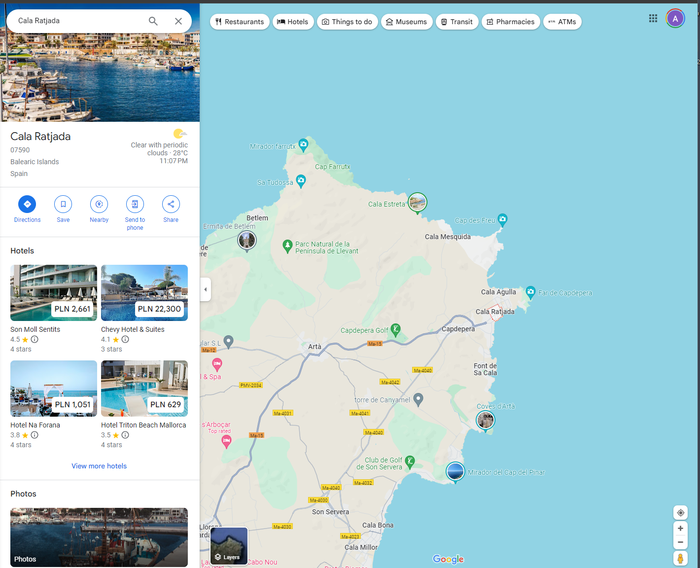Image resolution: width=700 pixels, height=568 pixels.
Task: Click PLN 629 price tag
Action: pos(165,404)
